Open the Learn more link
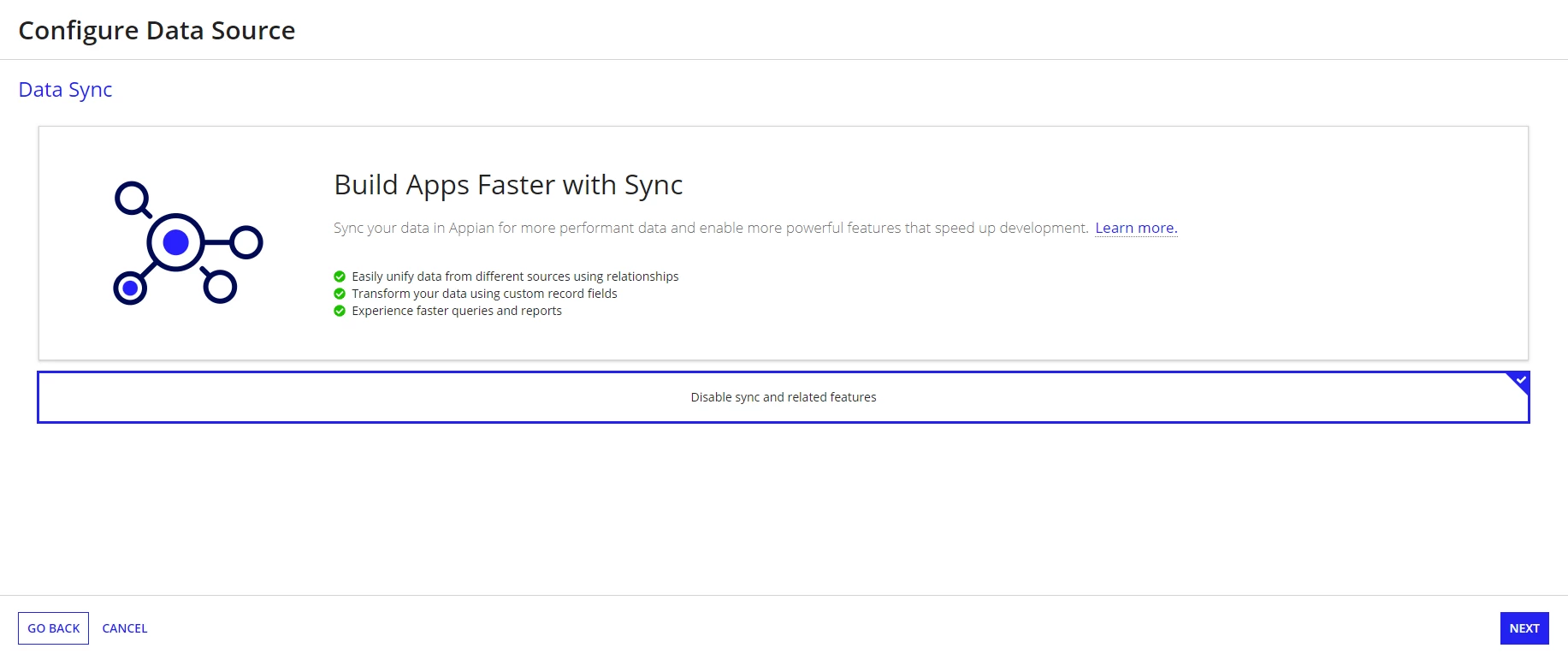This screenshot has width=1568, height=660. coord(1136,228)
